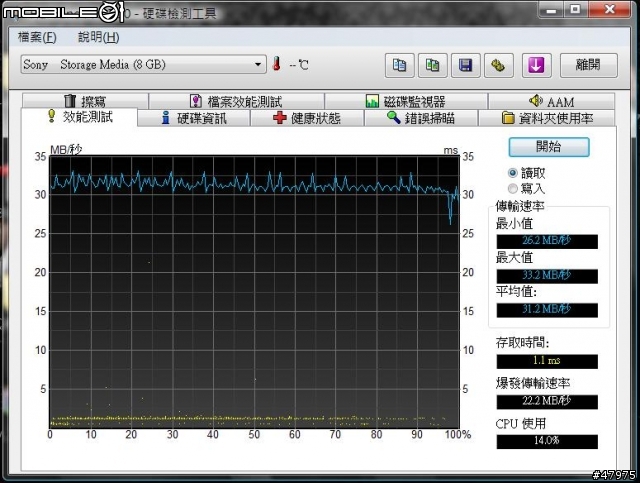
Task: Click the document icon on 檔案效能測試 tab
Action: pos(196,101)
